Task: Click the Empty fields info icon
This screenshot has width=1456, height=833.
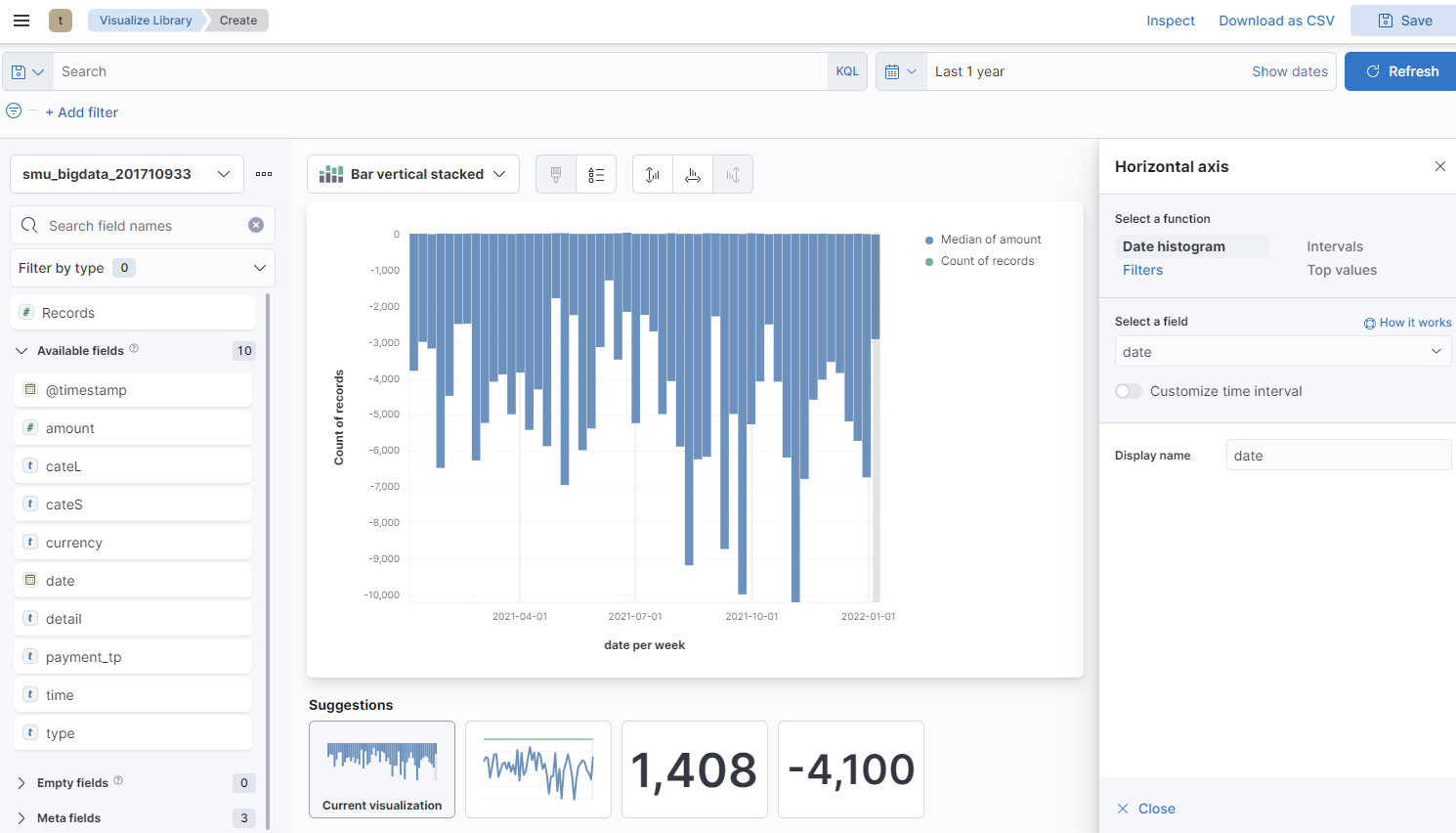Action: pos(118,780)
